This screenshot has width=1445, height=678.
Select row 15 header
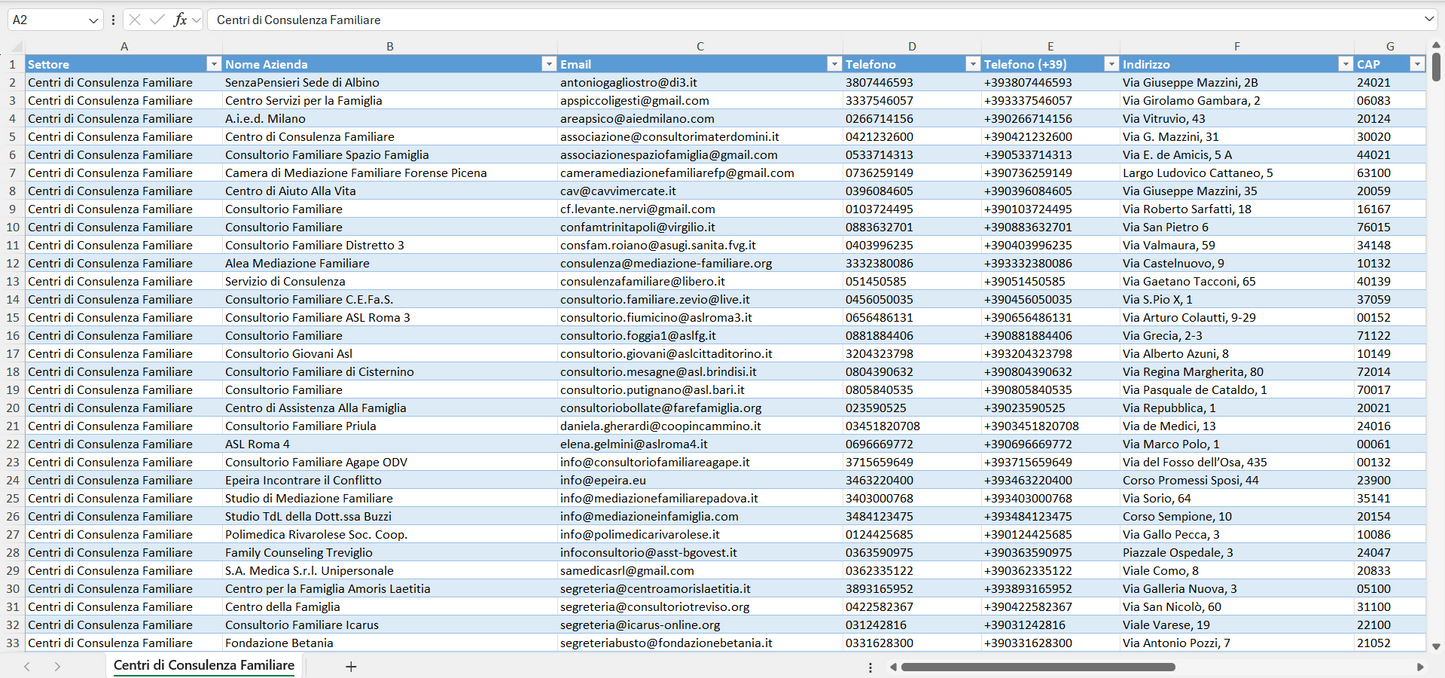[12, 317]
